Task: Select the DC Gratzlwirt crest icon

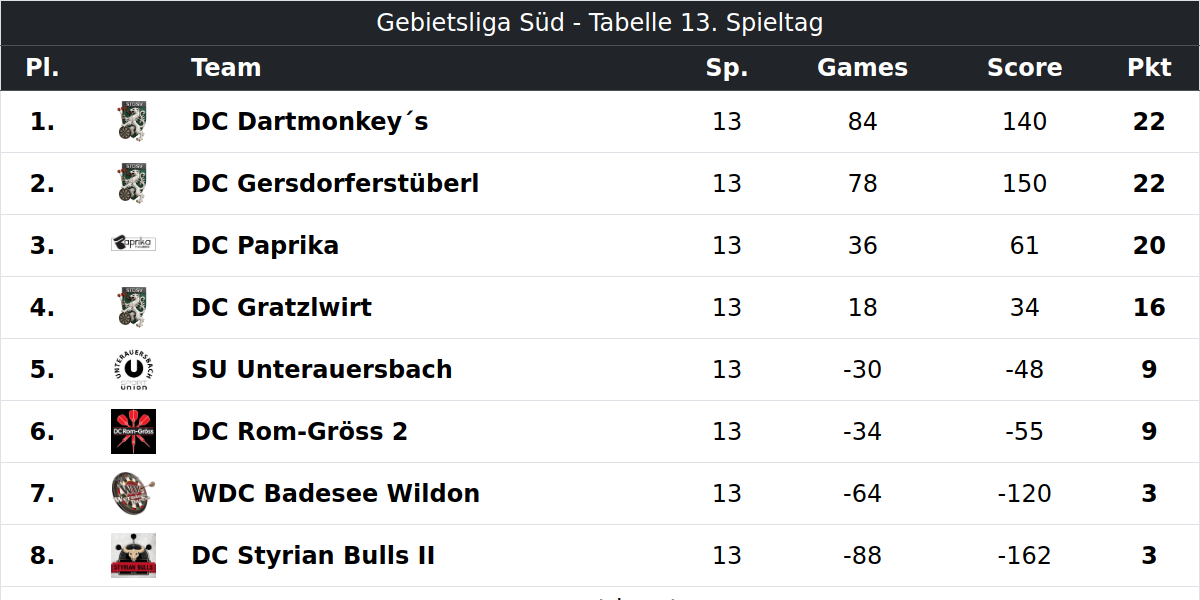Action: click(133, 308)
